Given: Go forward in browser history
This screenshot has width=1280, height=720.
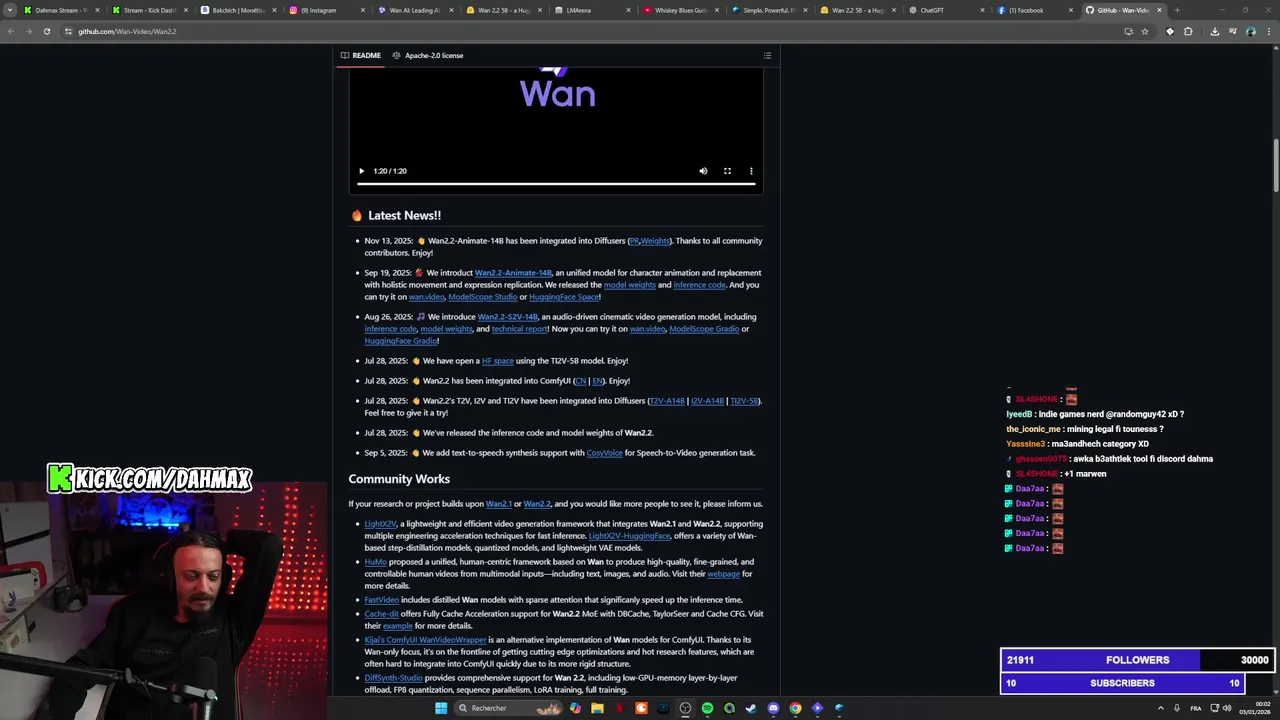Looking at the screenshot, I should pos(29,31).
